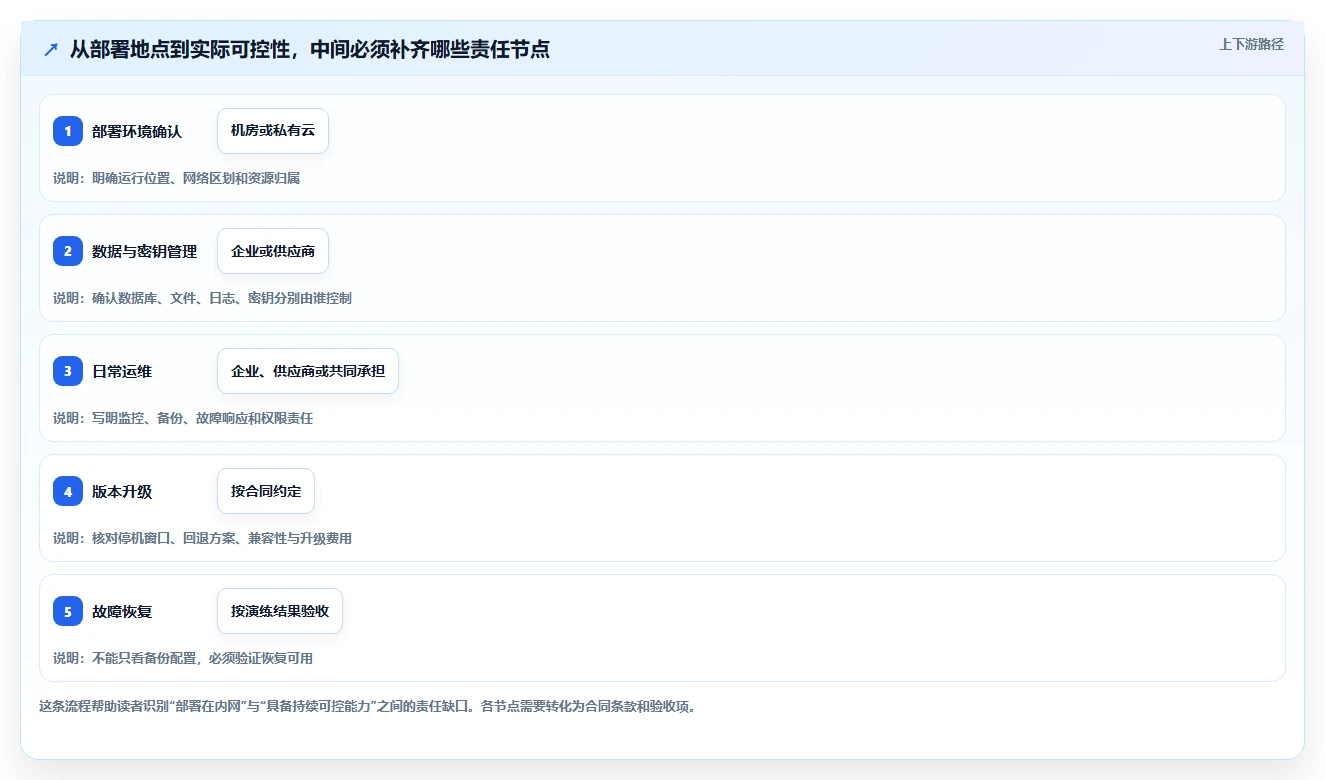
Task: Click the heading 从部署地点到实际可控性
Action: coord(309,50)
